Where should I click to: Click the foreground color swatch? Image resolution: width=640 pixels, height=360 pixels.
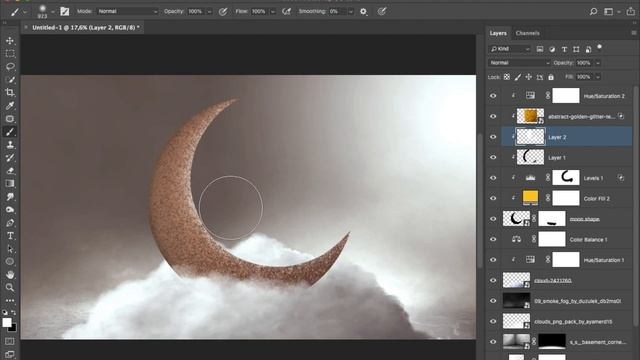click(7, 322)
